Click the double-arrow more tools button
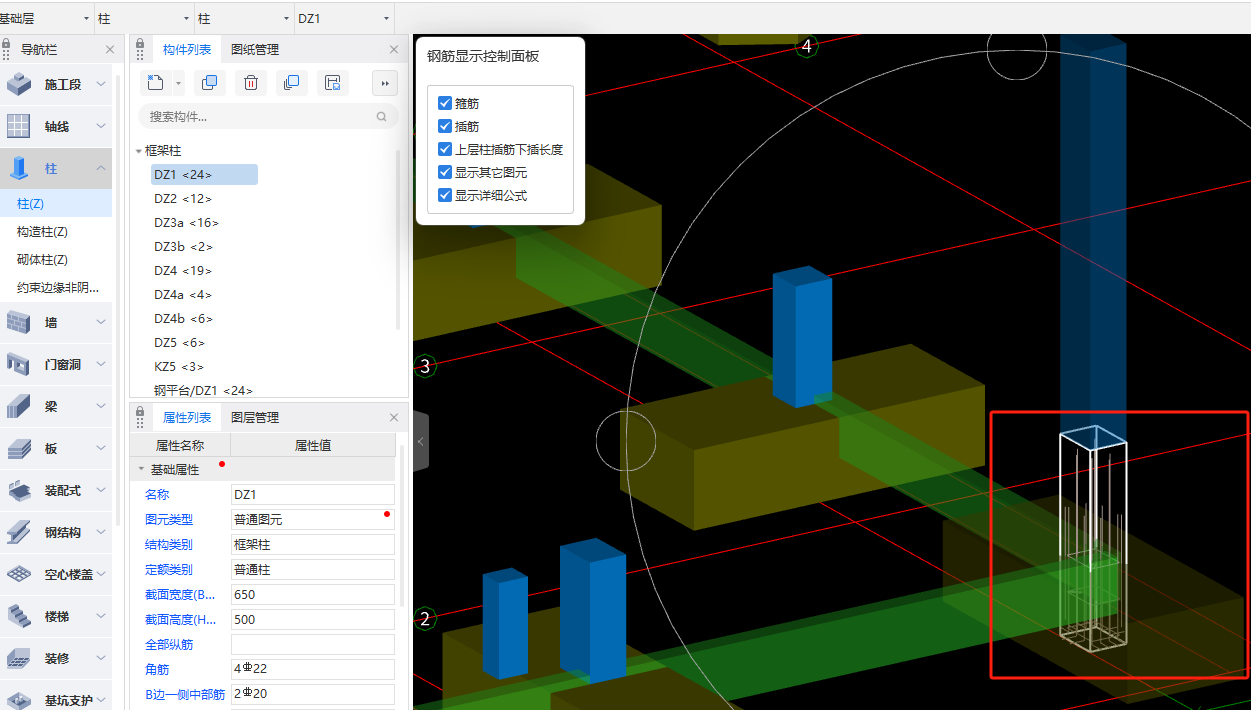Image resolution: width=1251 pixels, height=710 pixels. [384, 83]
